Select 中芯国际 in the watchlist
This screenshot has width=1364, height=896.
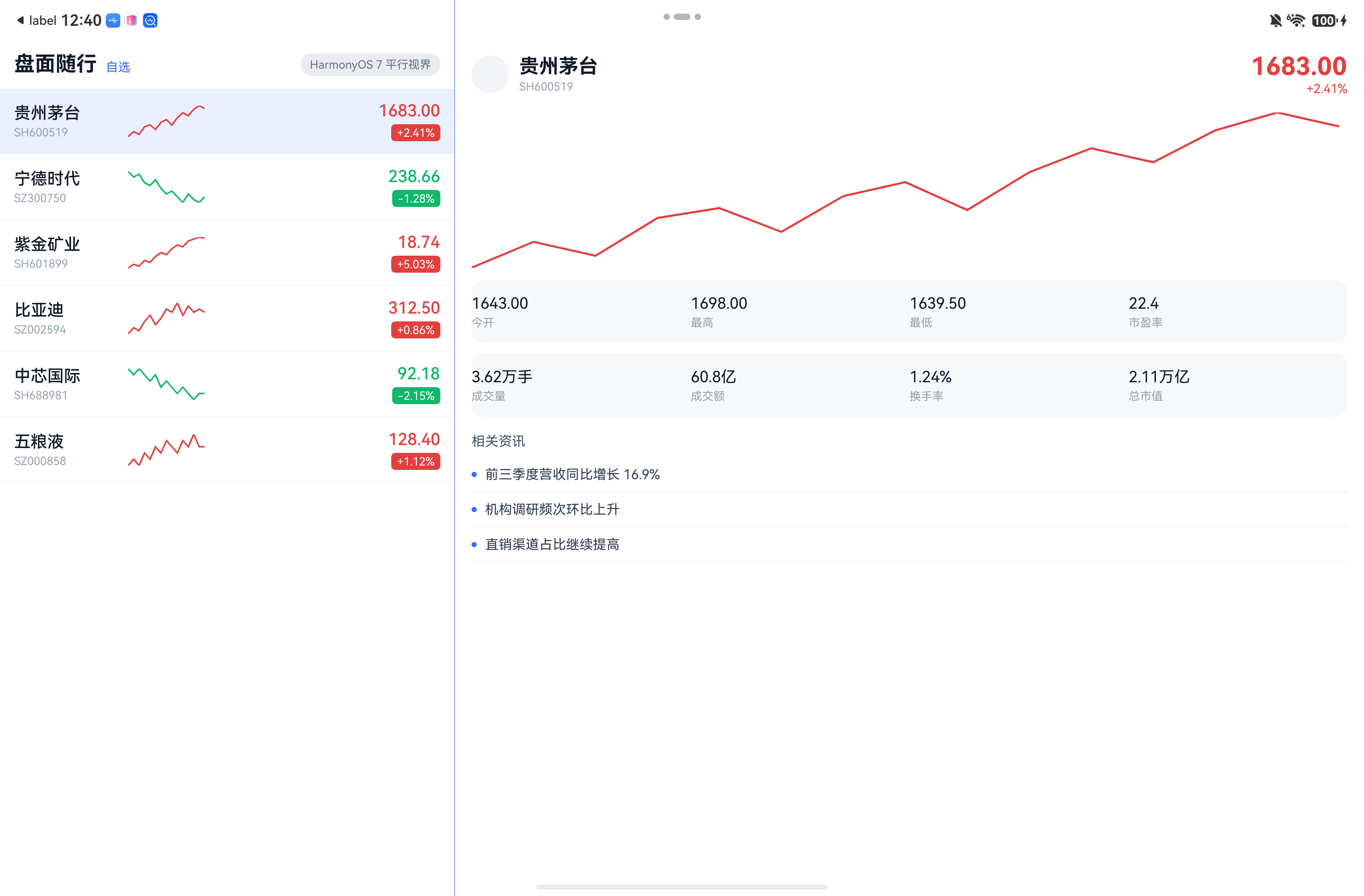coord(227,384)
